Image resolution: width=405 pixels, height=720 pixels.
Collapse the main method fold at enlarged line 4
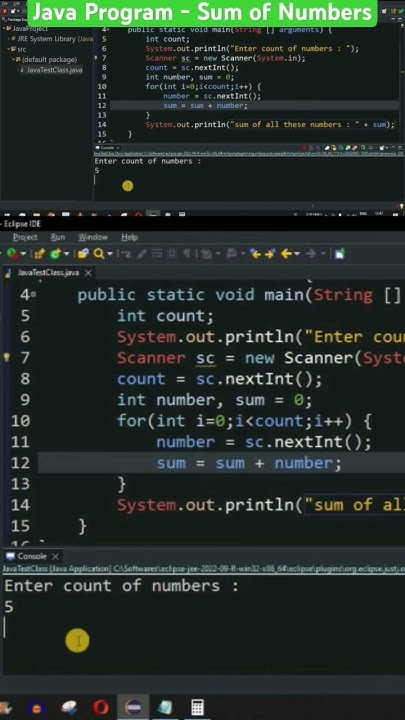[33, 295]
